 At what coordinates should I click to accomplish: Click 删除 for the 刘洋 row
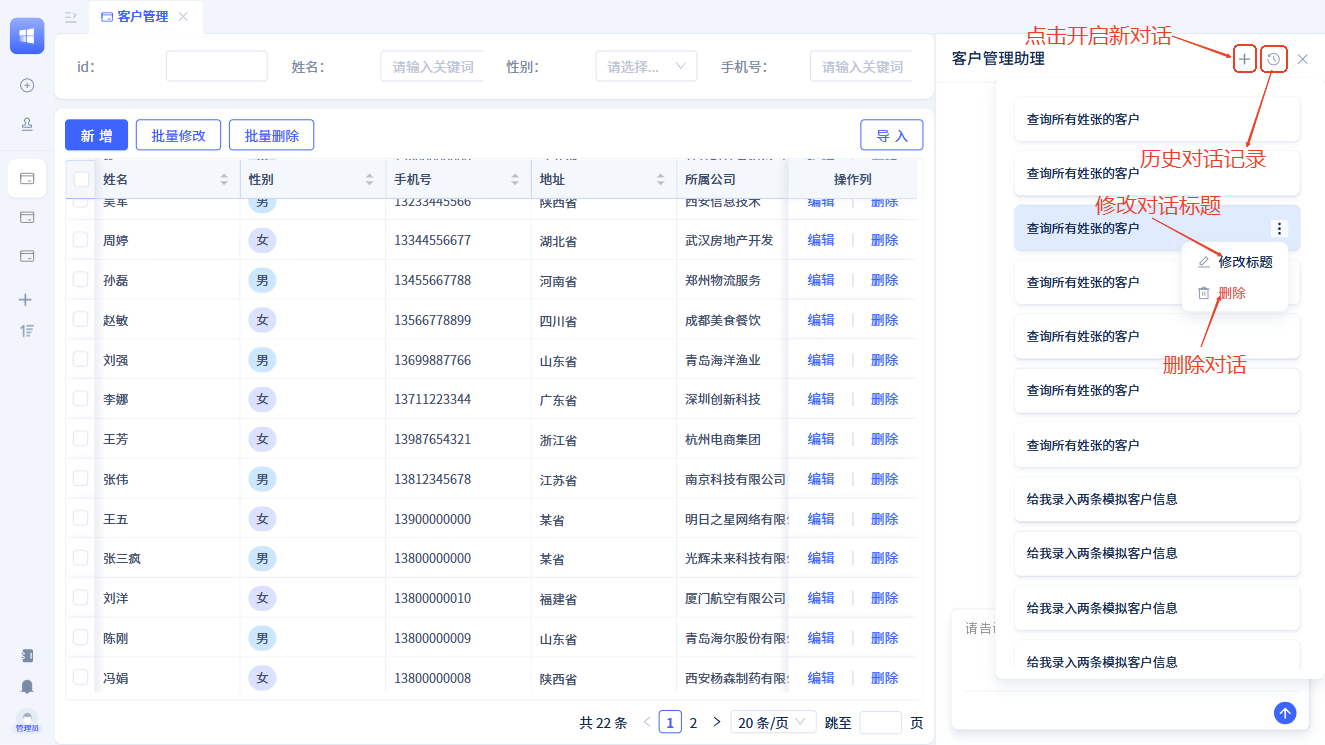pyautogui.click(x=885, y=598)
